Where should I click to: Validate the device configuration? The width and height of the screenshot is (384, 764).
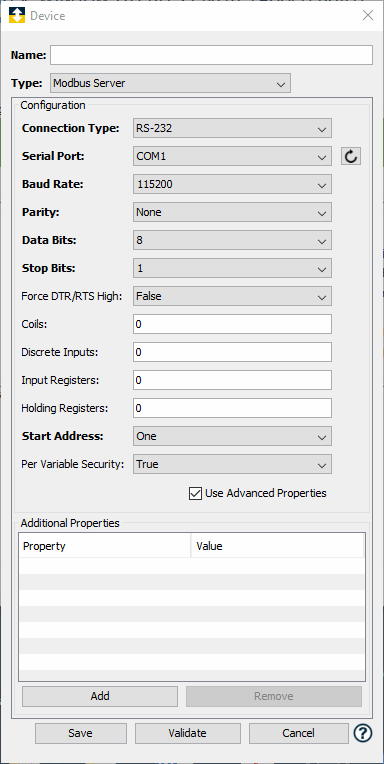pos(188,733)
